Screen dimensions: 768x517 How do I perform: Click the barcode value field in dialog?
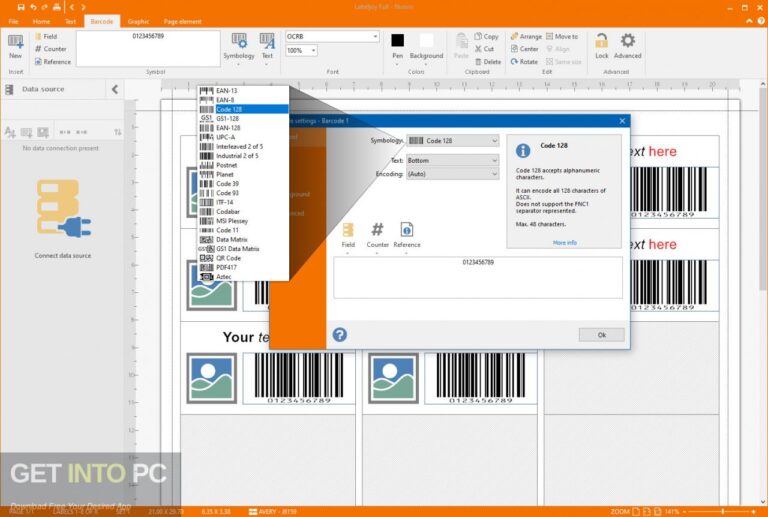coord(478,277)
